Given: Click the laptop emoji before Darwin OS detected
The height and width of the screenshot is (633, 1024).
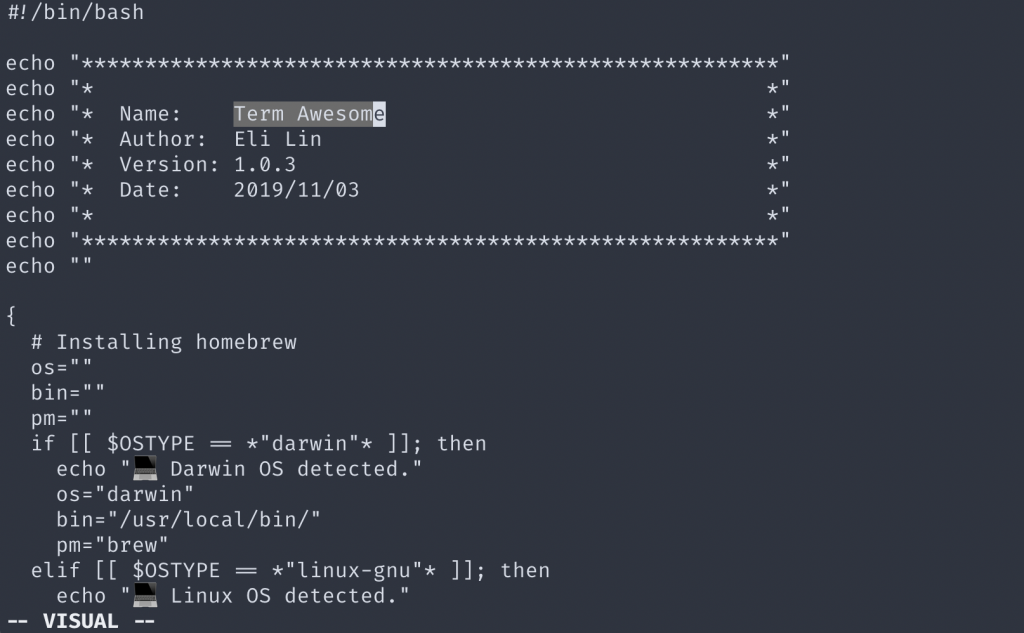Looking at the screenshot, I should pos(145,468).
